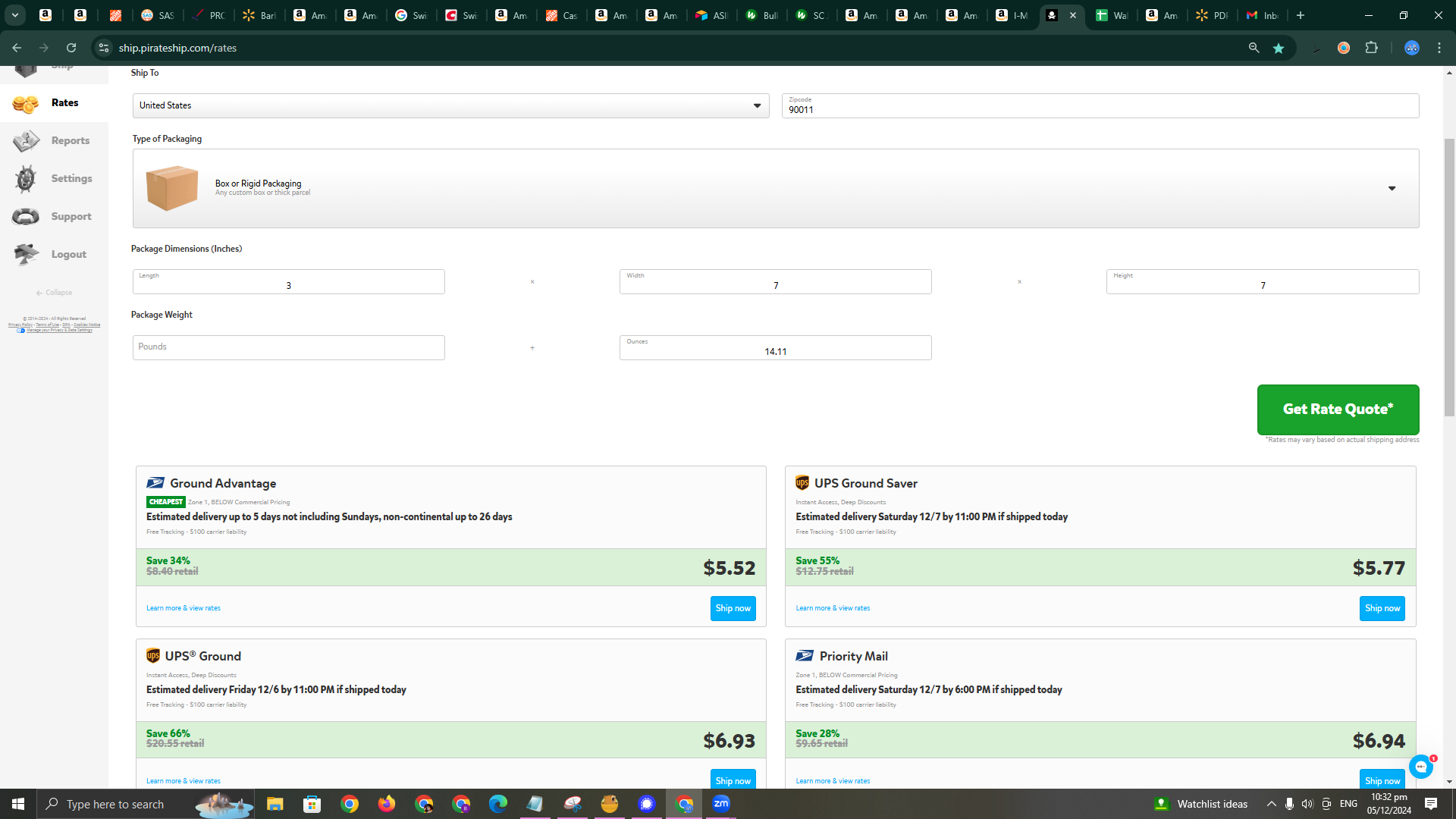
Task: Open Priority Mail learn more link
Action: pos(833,781)
